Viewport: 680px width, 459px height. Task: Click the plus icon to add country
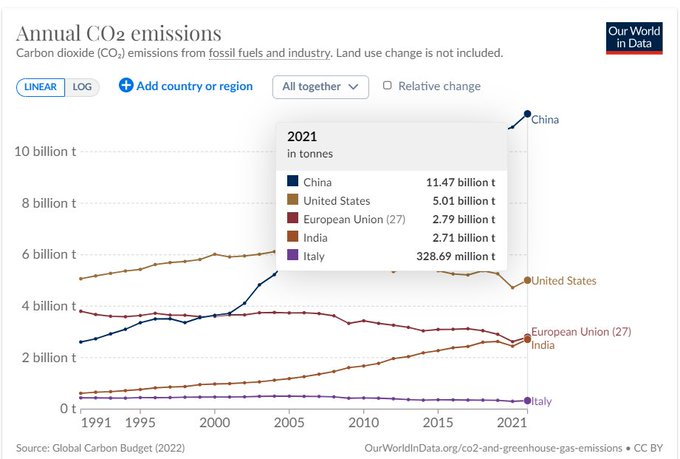[126, 86]
